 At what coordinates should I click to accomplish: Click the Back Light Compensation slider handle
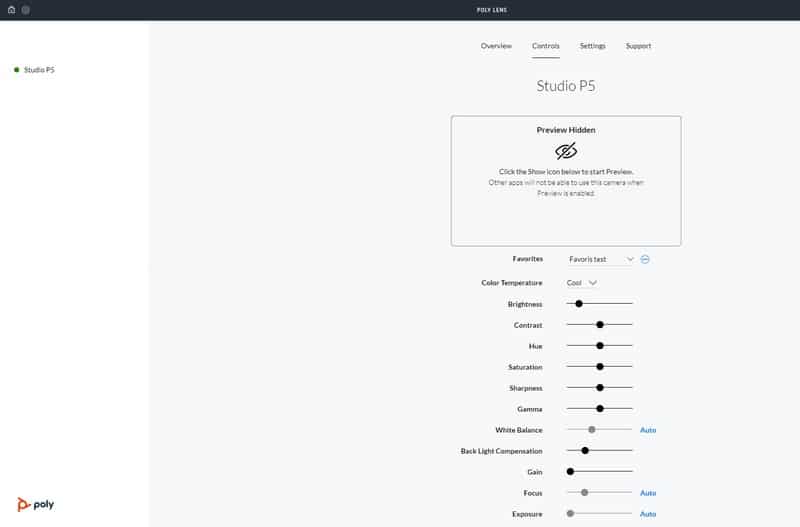point(585,450)
